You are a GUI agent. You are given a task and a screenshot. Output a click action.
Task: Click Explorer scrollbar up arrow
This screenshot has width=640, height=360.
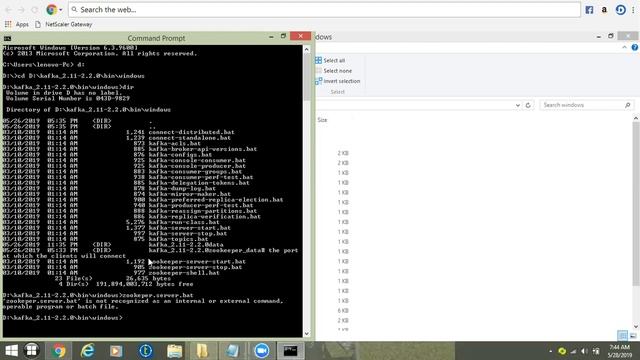636,118
